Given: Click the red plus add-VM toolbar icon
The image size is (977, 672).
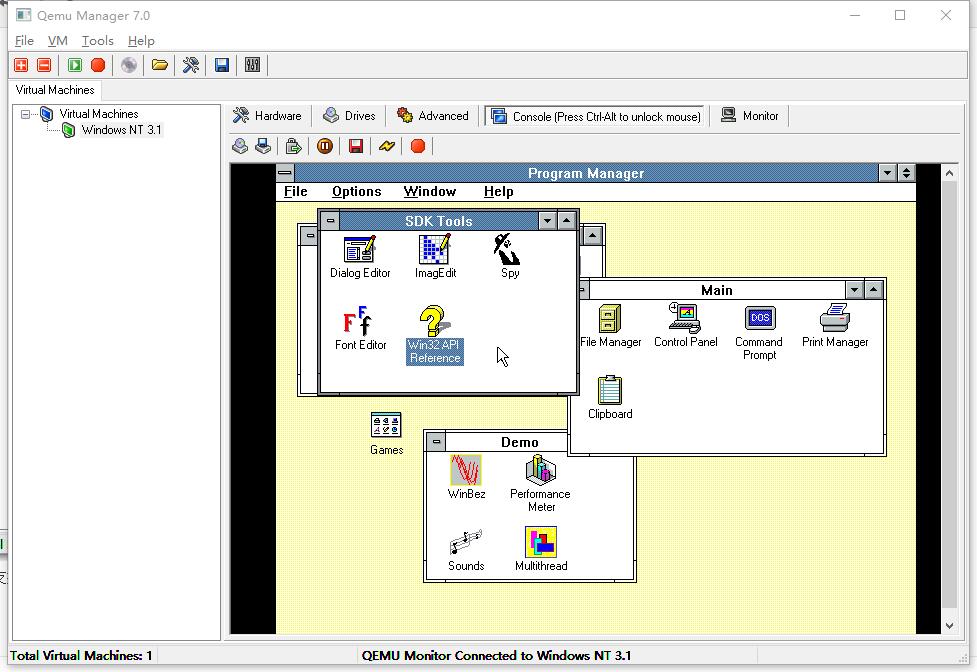Looking at the screenshot, I should (x=21, y=65).
